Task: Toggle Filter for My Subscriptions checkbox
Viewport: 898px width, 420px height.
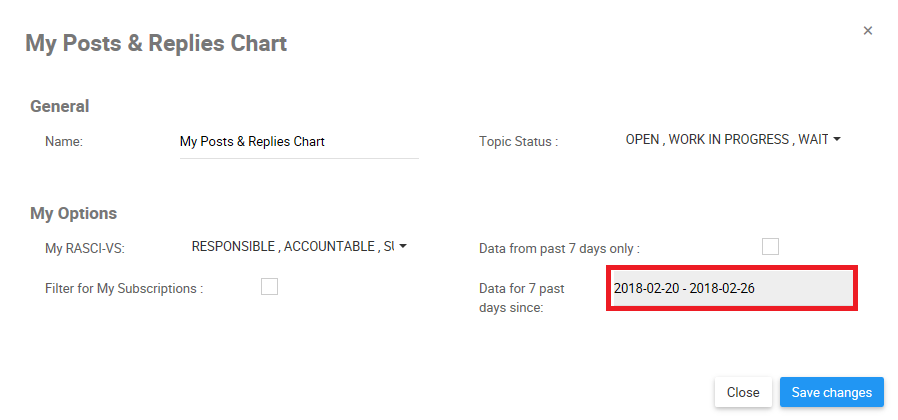Action: [x=269, y=287]
